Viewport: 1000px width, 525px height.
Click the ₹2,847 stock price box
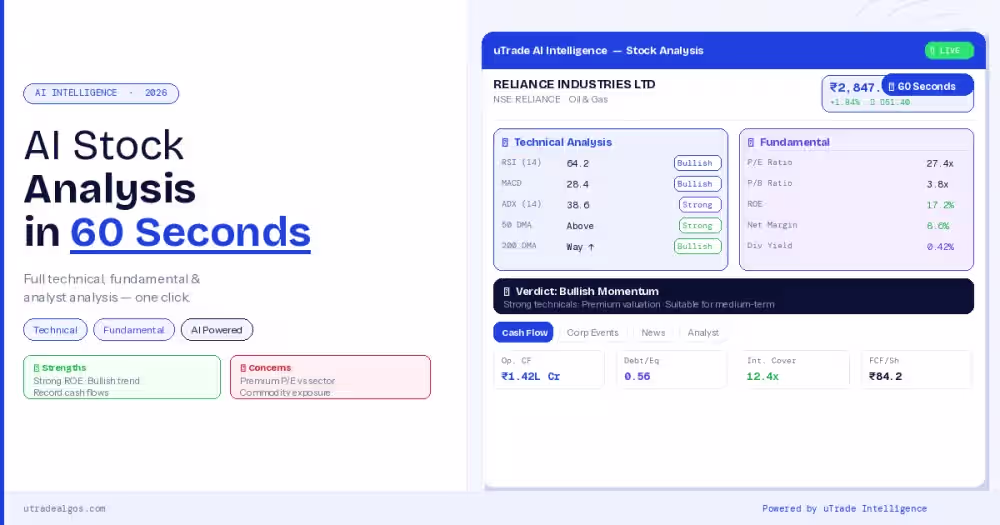(x=897, y=94)
